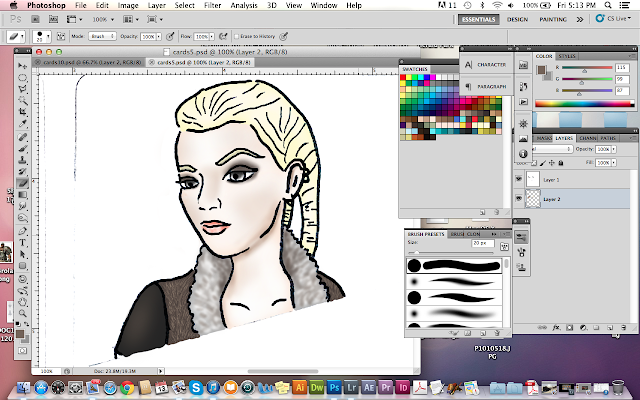Switch to the Masks tab

[x=544, y=138]
